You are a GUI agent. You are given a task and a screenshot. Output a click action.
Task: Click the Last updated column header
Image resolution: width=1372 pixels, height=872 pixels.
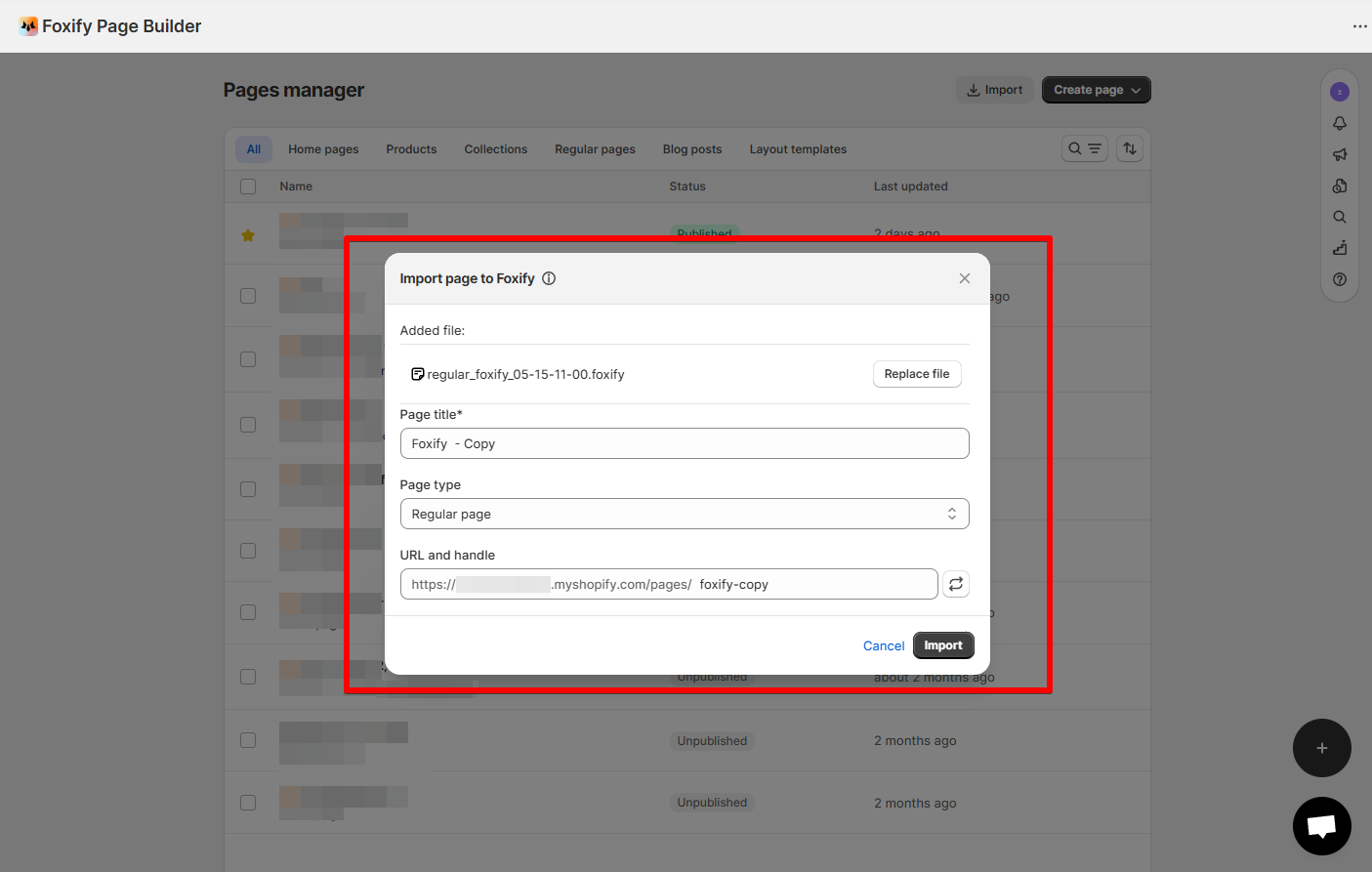(911, 187)
